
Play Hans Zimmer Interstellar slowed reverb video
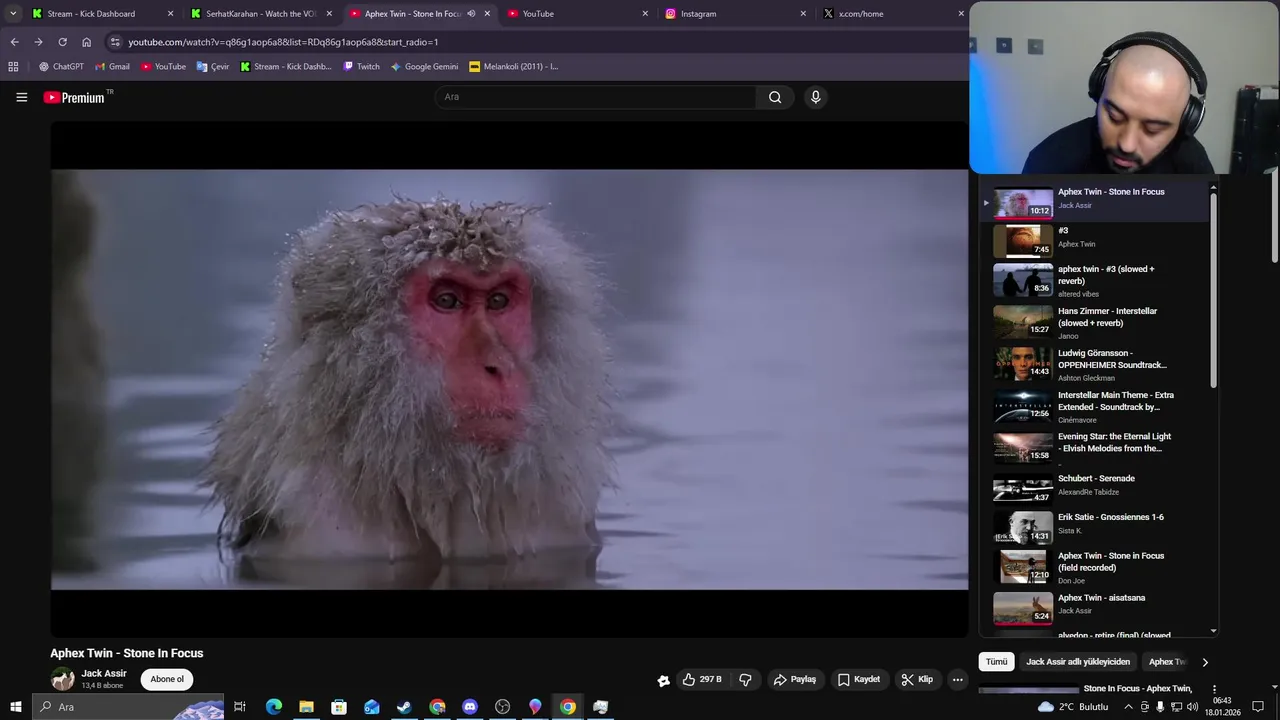[1095, 323]
